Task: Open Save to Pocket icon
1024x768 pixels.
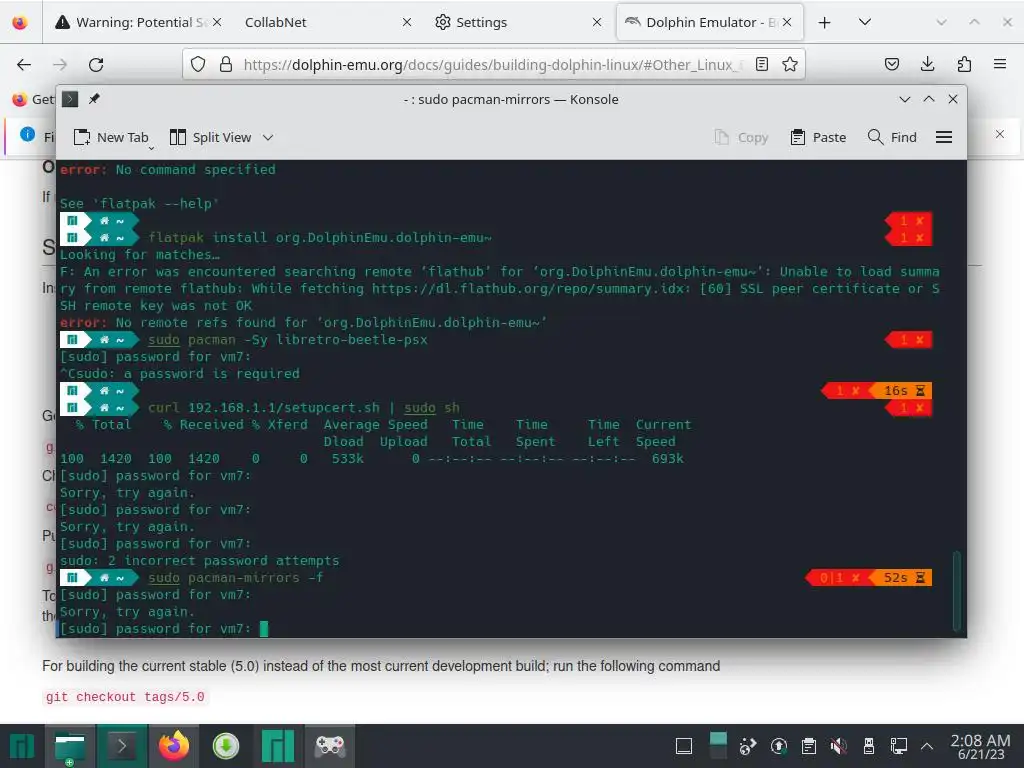Action: 892,64
